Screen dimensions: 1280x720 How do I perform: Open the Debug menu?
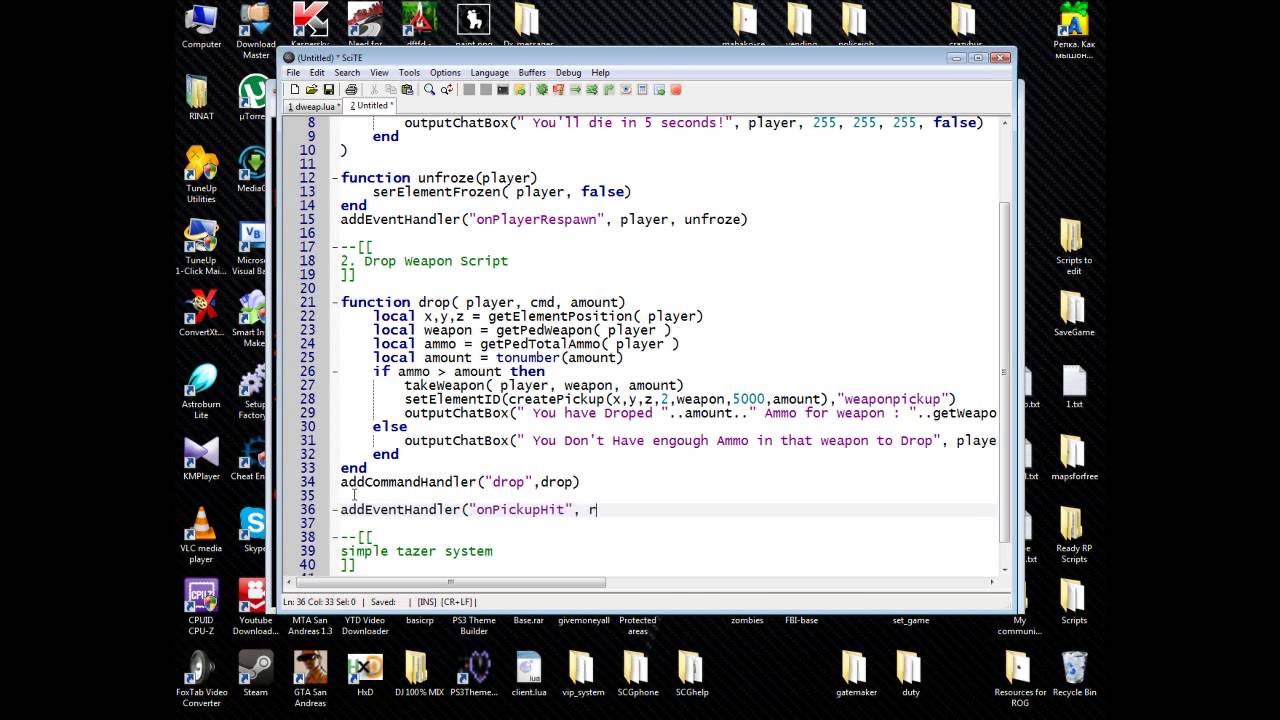tap(568, 72)
